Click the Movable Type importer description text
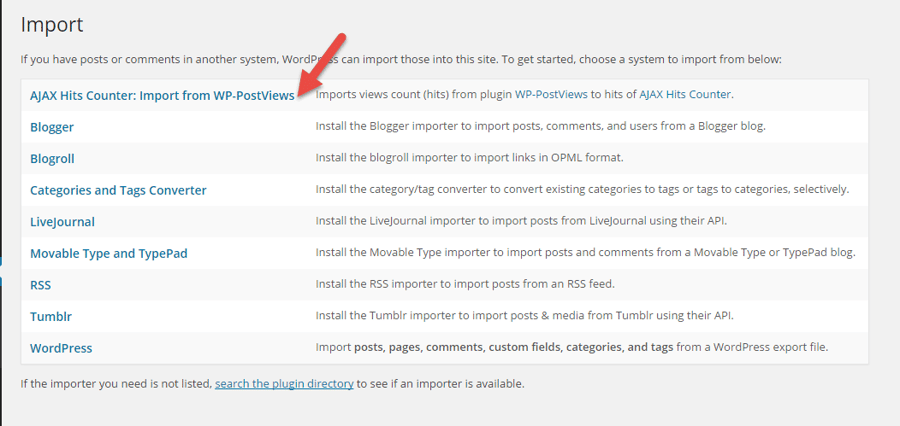Image resolution: width=900 pixels, height=426 pixels. pyautogui.click(x=585, y=253)
